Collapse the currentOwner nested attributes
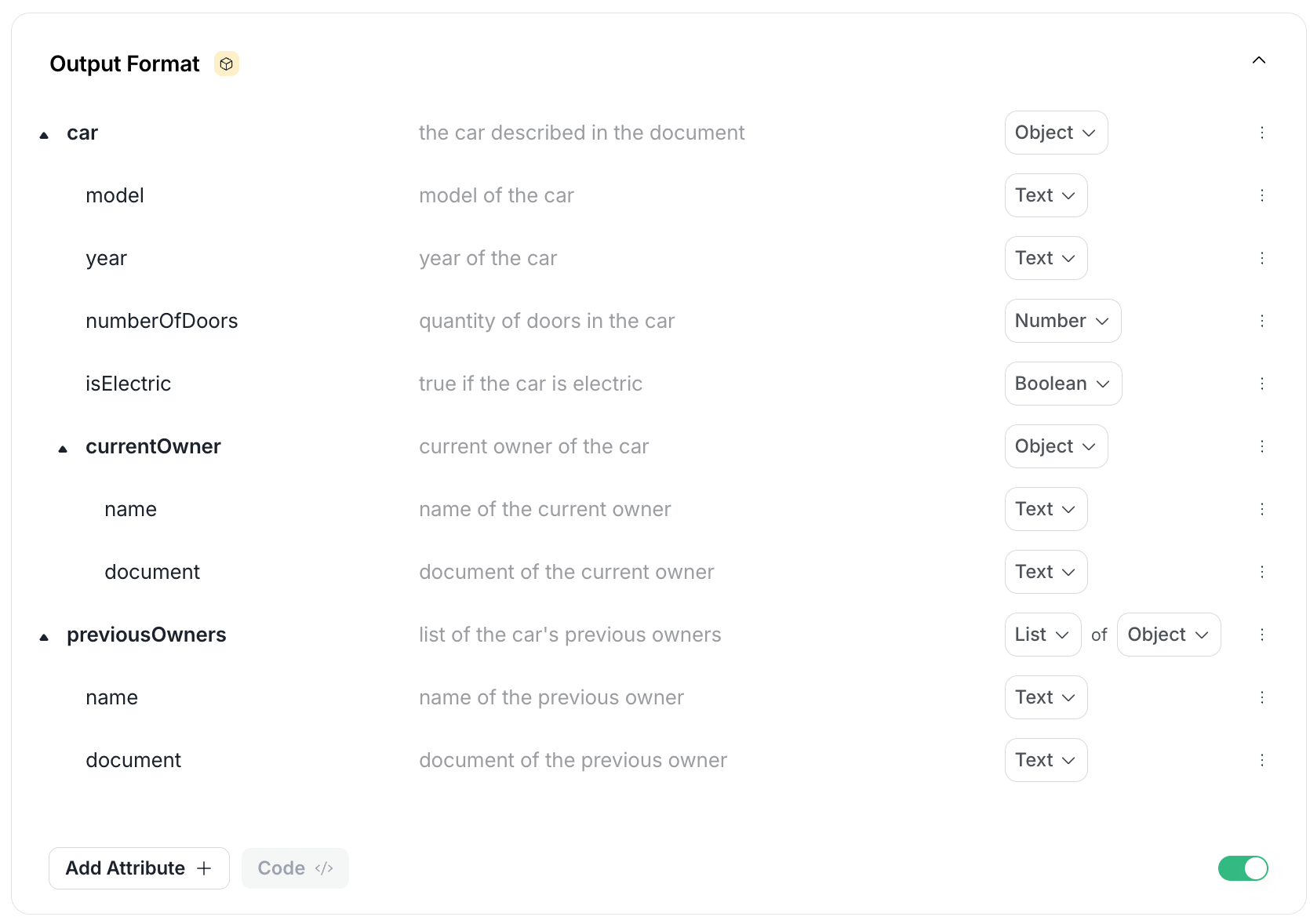The height and width of the screenshot is (924, 1310). point(63,449)
